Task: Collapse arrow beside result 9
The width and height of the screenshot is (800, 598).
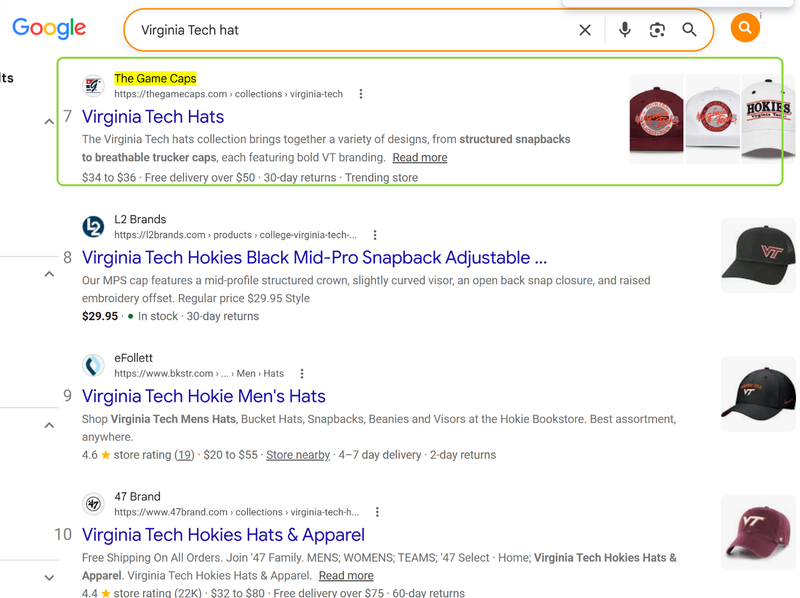Action: [49, 425]
